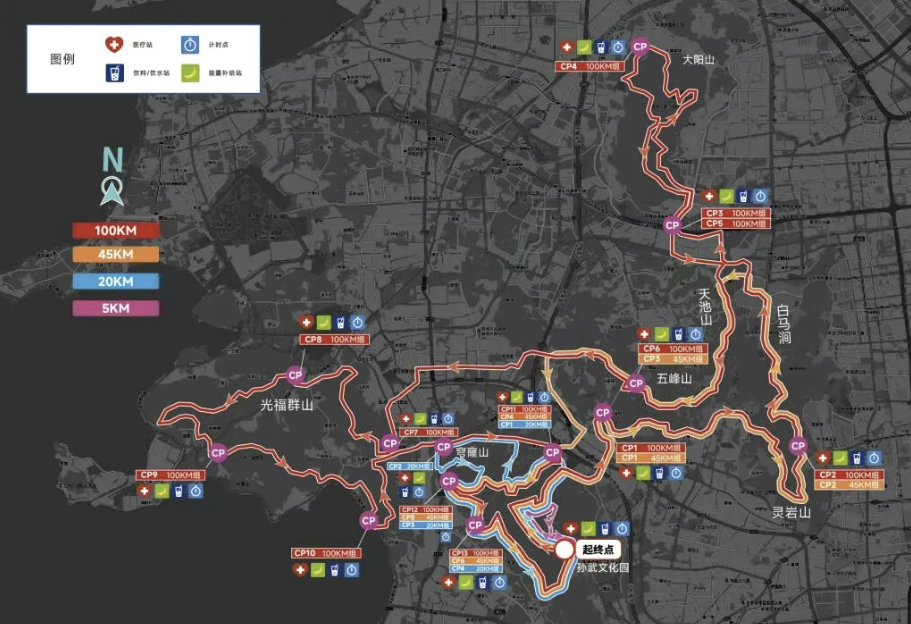The width and height of the screenshot is (911, 624).
Task: Click the stopwatch icon above the CP8 label
Action: [x=359, y=322]
